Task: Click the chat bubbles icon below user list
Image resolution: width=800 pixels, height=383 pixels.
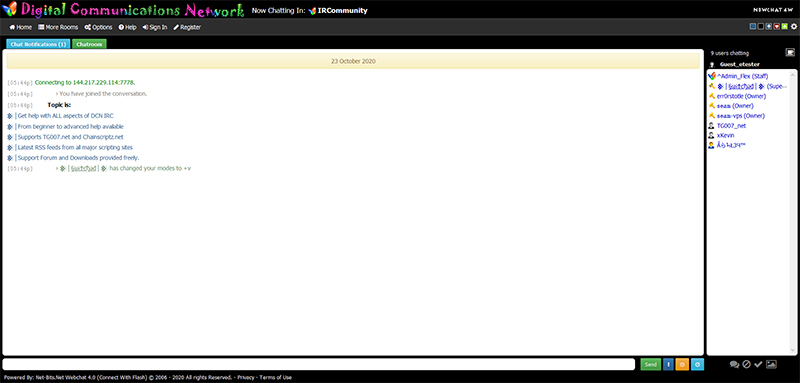Action: (x=734, y=364)
